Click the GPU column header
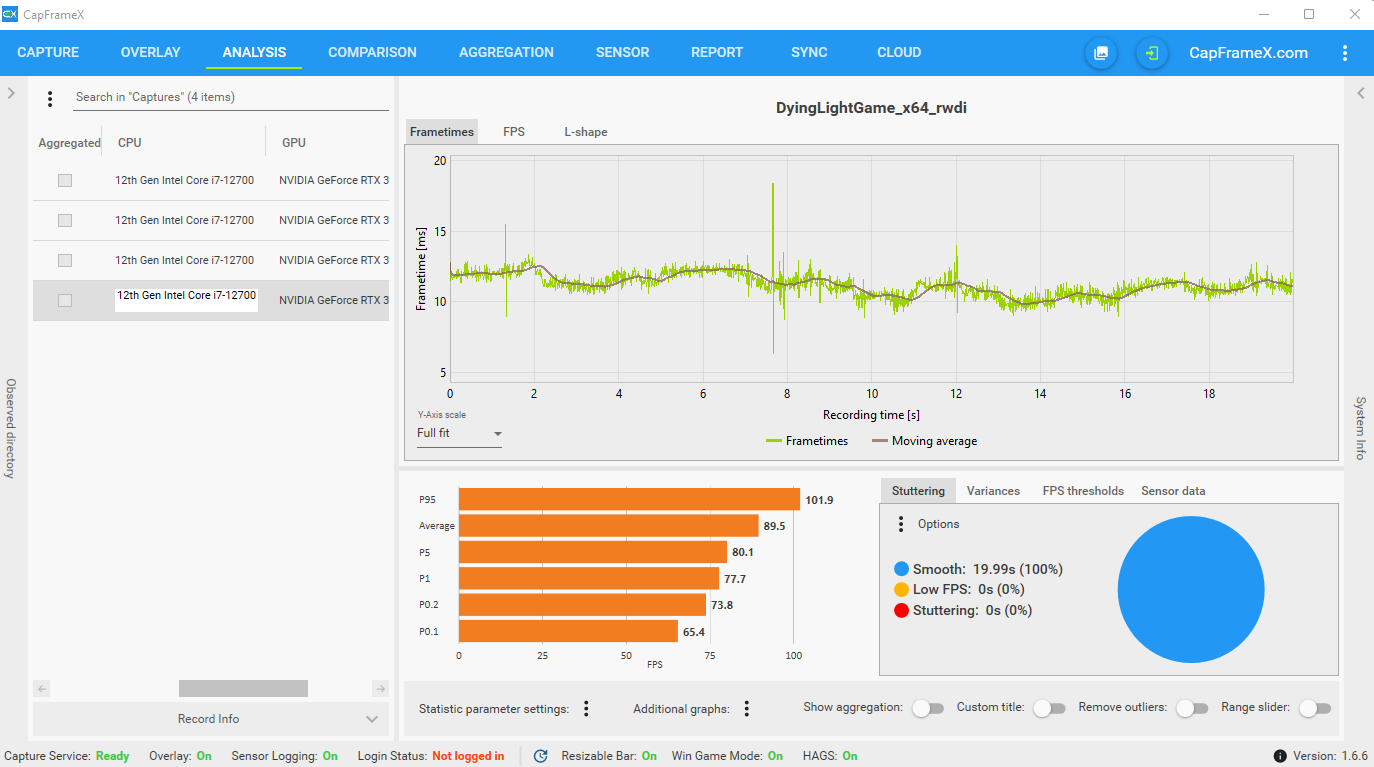This screenshot has width=1374, height=767. (x=294, y=143)
